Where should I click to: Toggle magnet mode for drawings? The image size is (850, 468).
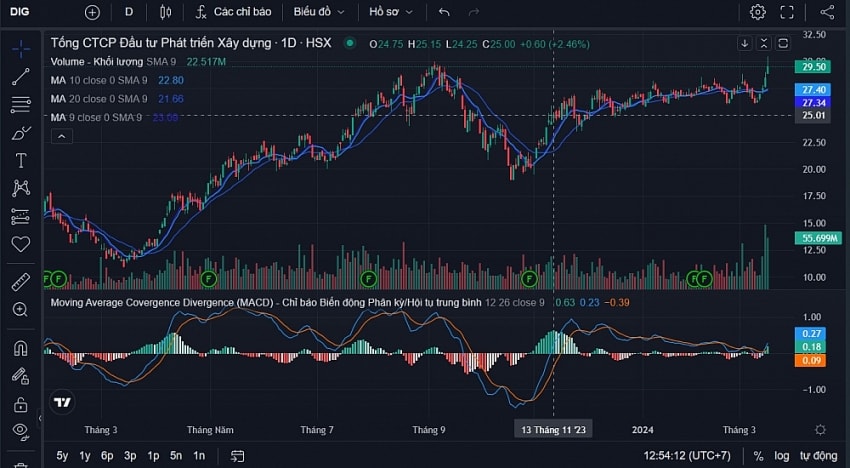click(21, 348)
